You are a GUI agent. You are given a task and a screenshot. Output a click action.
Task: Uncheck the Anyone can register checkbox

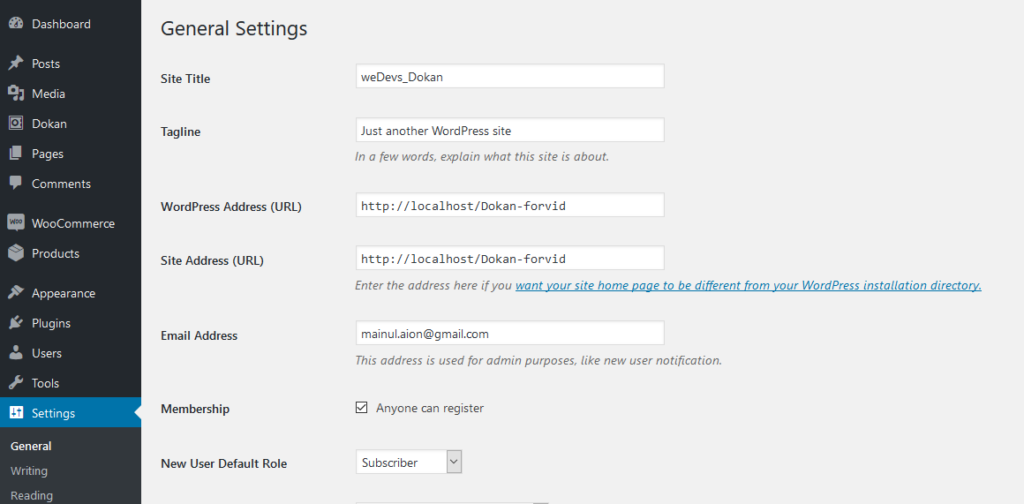point(362,408)
